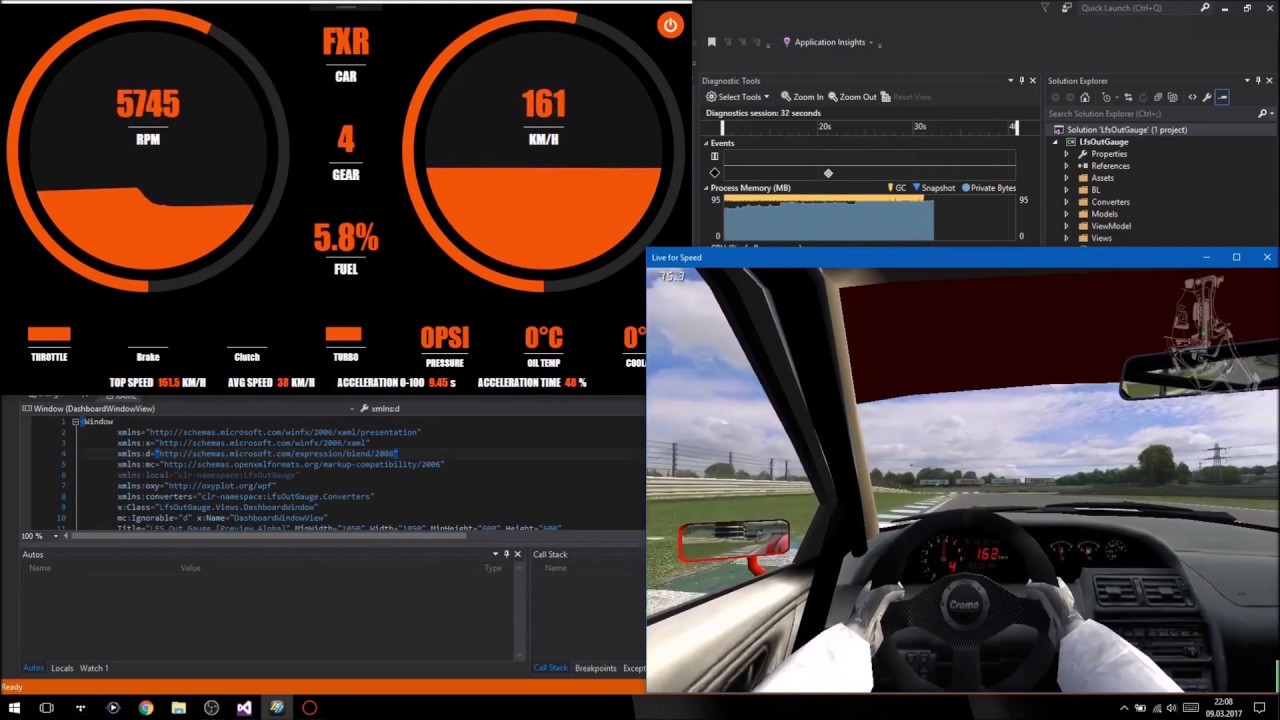
Task: Click the Home icon in Solution Explorer toolbar
Action: click(1085, 97)
